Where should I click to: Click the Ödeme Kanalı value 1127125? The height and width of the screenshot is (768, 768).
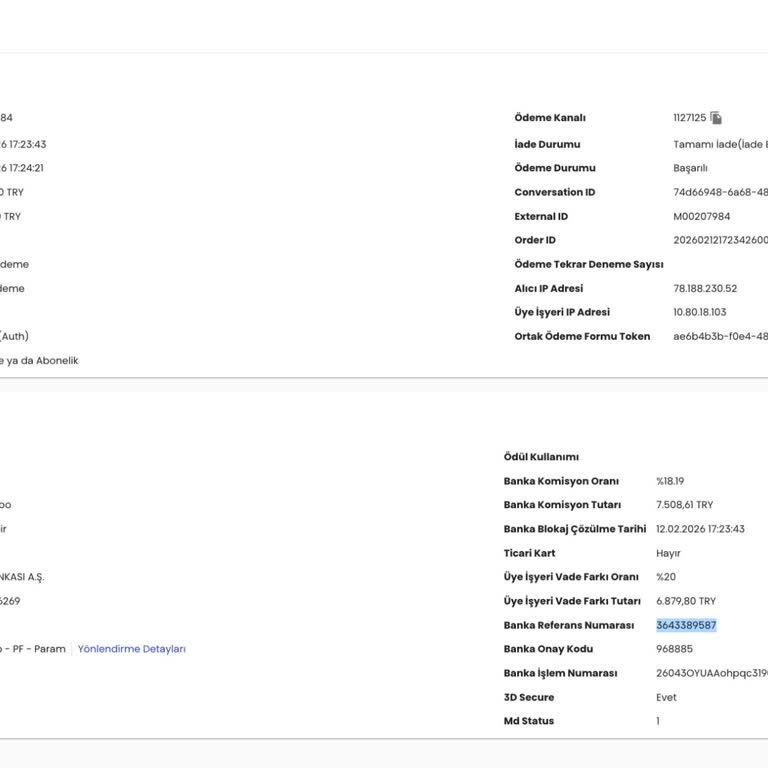[690, 118]
